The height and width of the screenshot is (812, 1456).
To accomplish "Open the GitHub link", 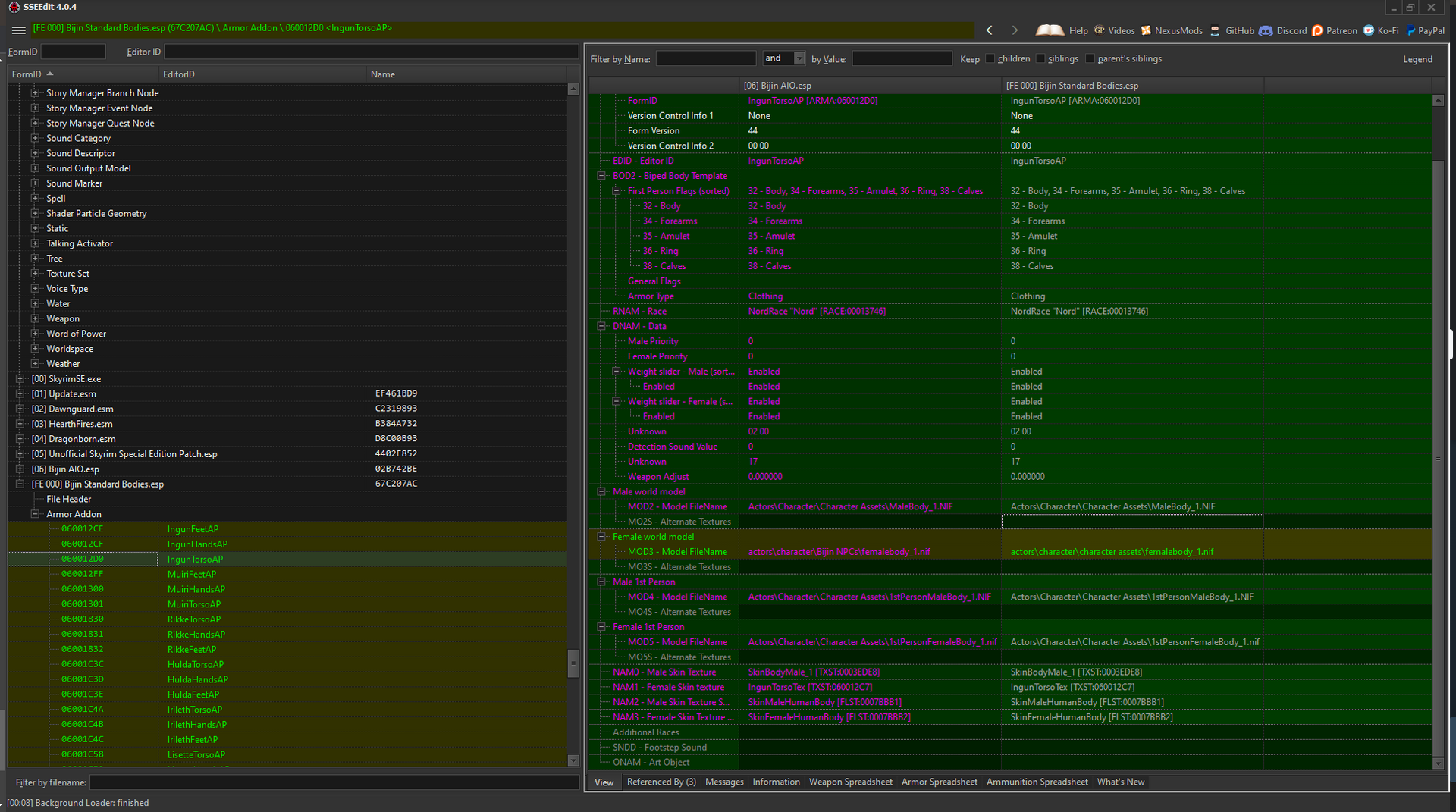I will pyautogui.click(x=1232, y=30).
